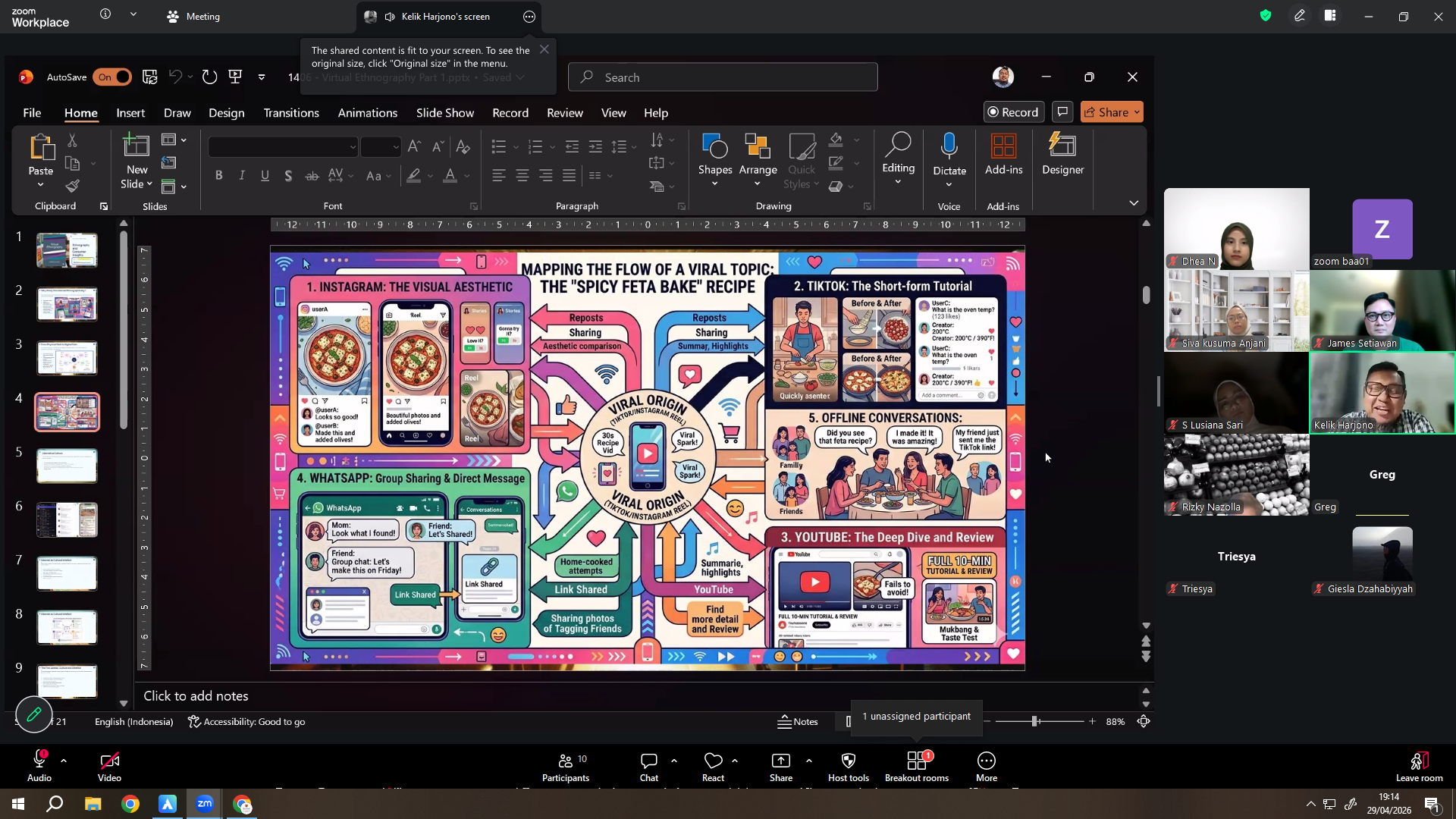Viewport: 1456px width, 819px height.
Task: Apply italic formatting
Action: point(242,176)
